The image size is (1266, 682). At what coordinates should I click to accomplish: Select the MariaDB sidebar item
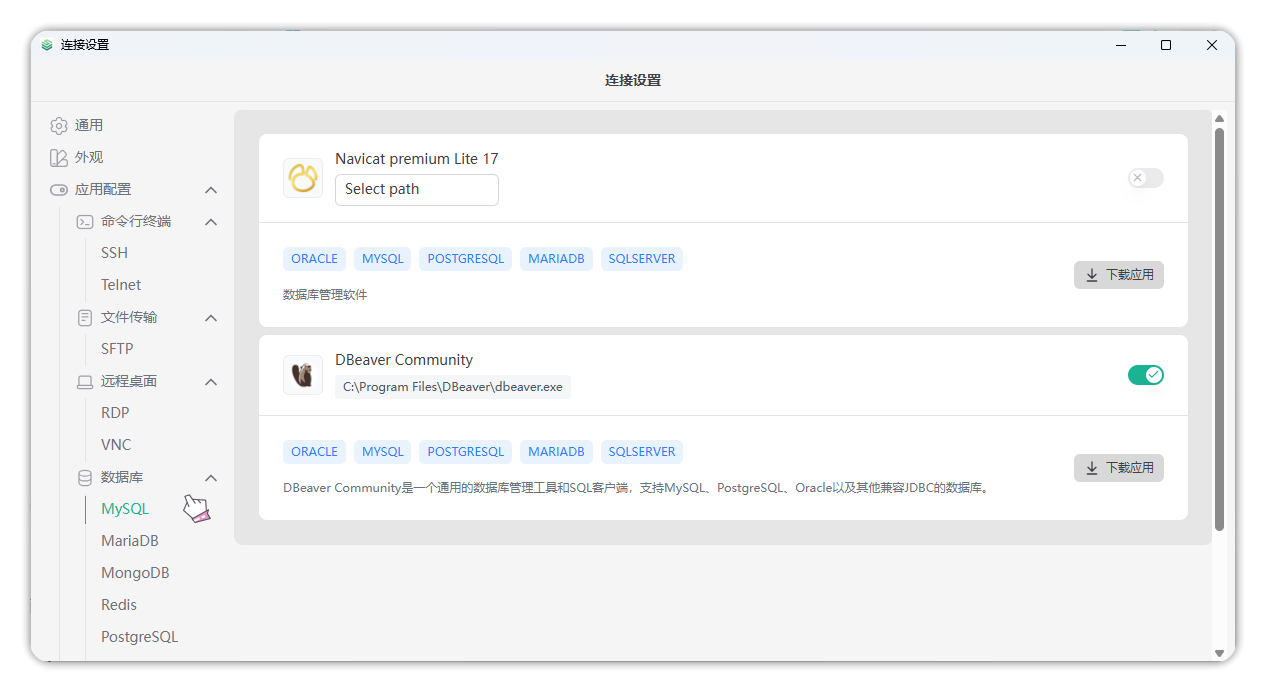tap(130, 541)
